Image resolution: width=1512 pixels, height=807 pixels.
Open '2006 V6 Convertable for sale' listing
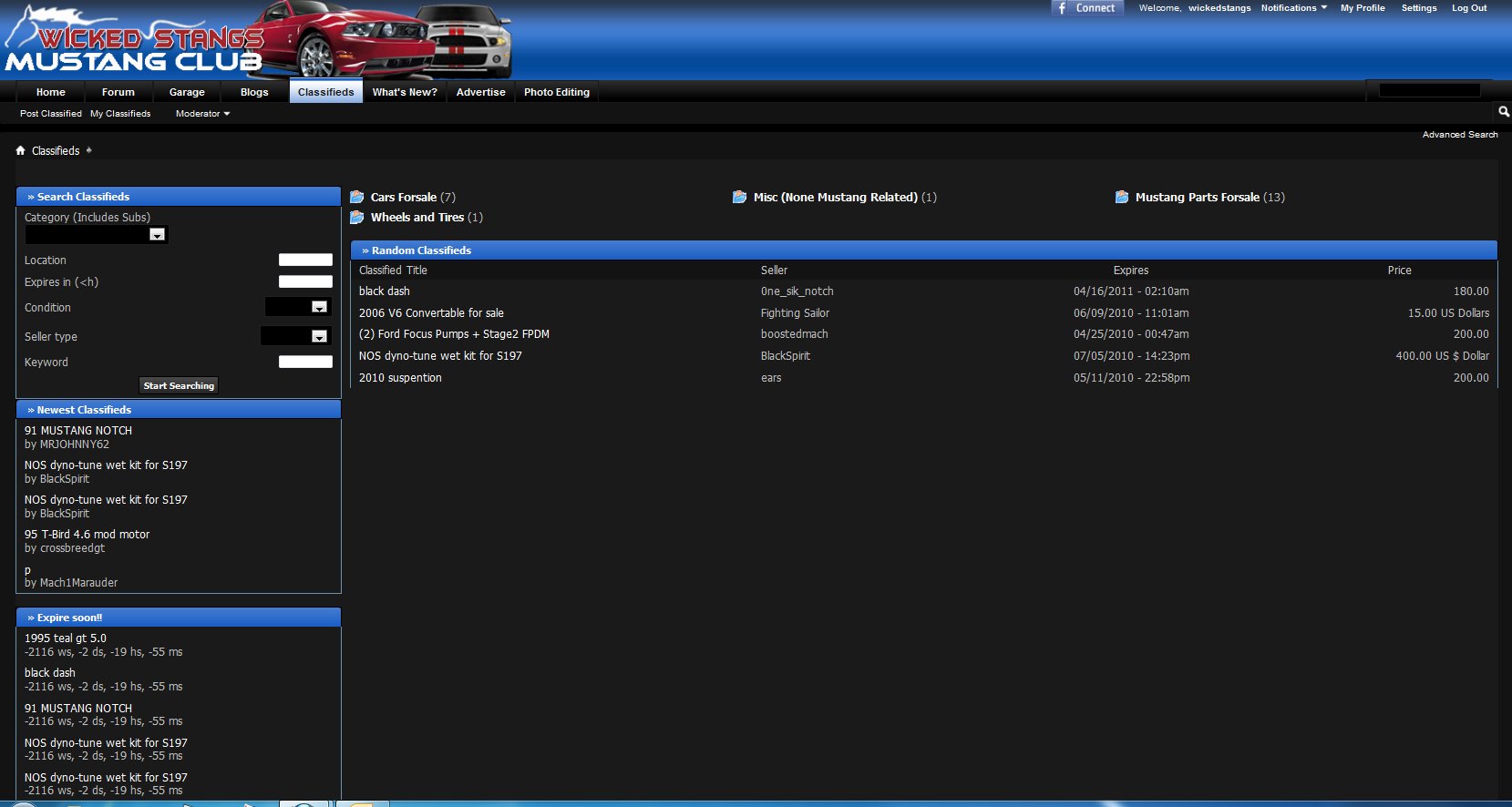click(x=431, y=313)
